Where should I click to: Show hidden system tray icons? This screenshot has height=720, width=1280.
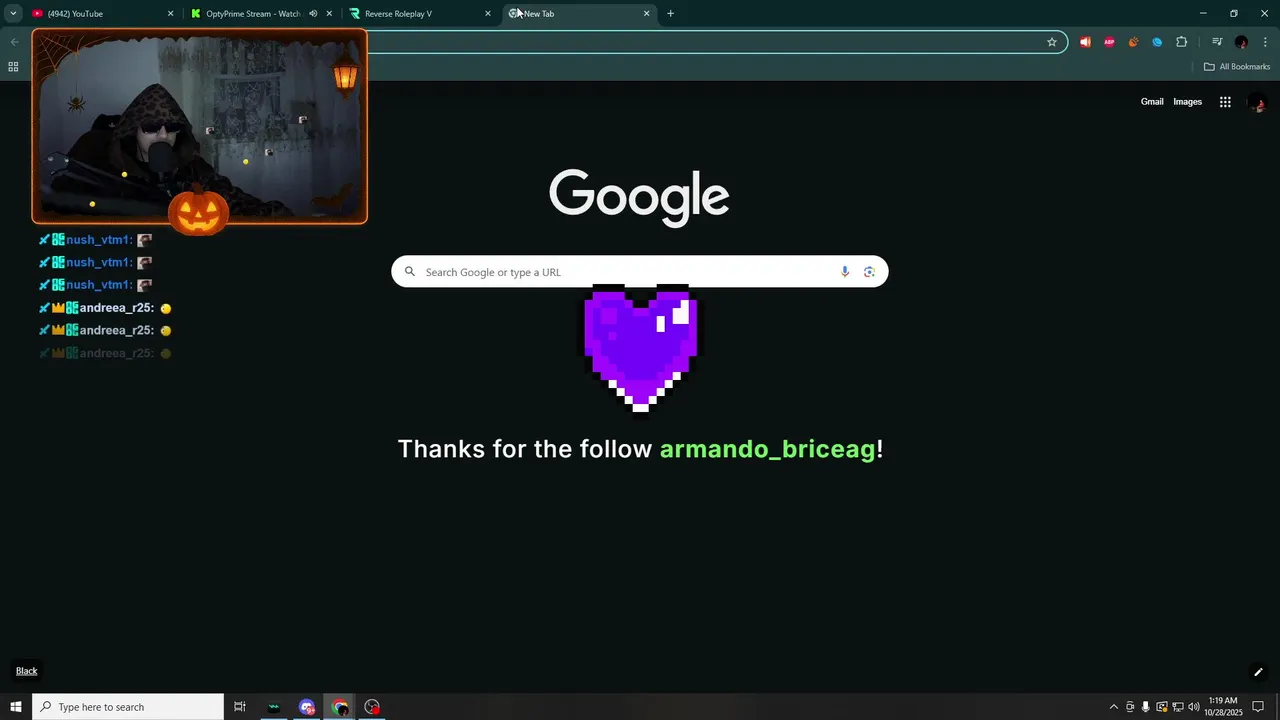1114,707
